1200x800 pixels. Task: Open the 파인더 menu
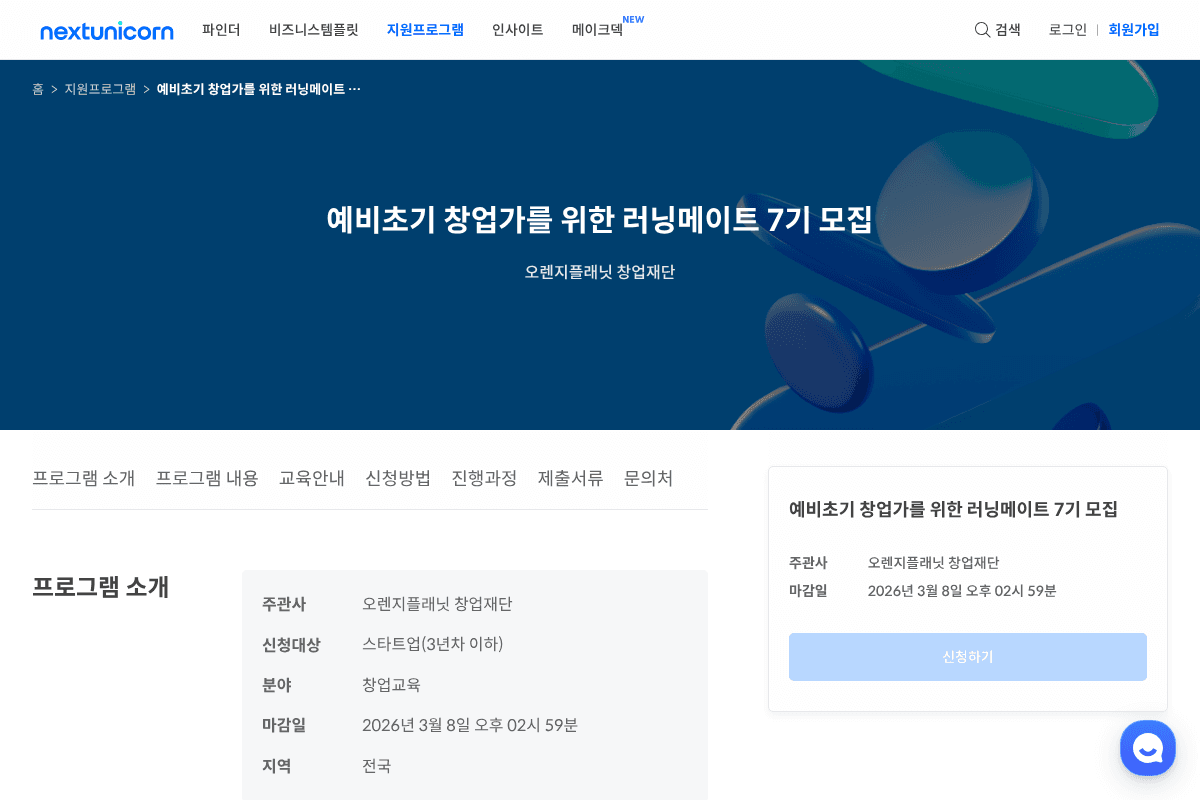tap(221, 30)
